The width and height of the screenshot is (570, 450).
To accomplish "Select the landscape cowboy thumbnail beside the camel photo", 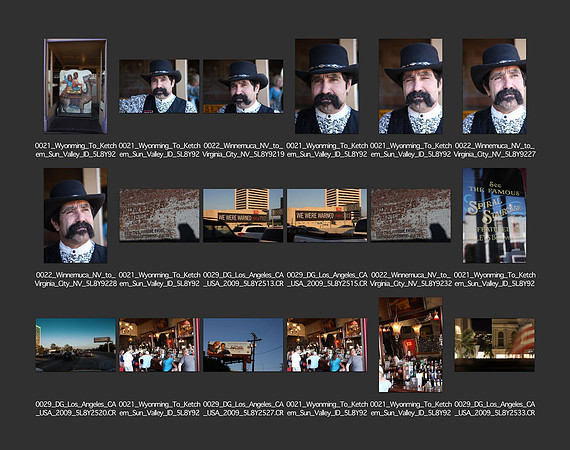I will [159, 87].
